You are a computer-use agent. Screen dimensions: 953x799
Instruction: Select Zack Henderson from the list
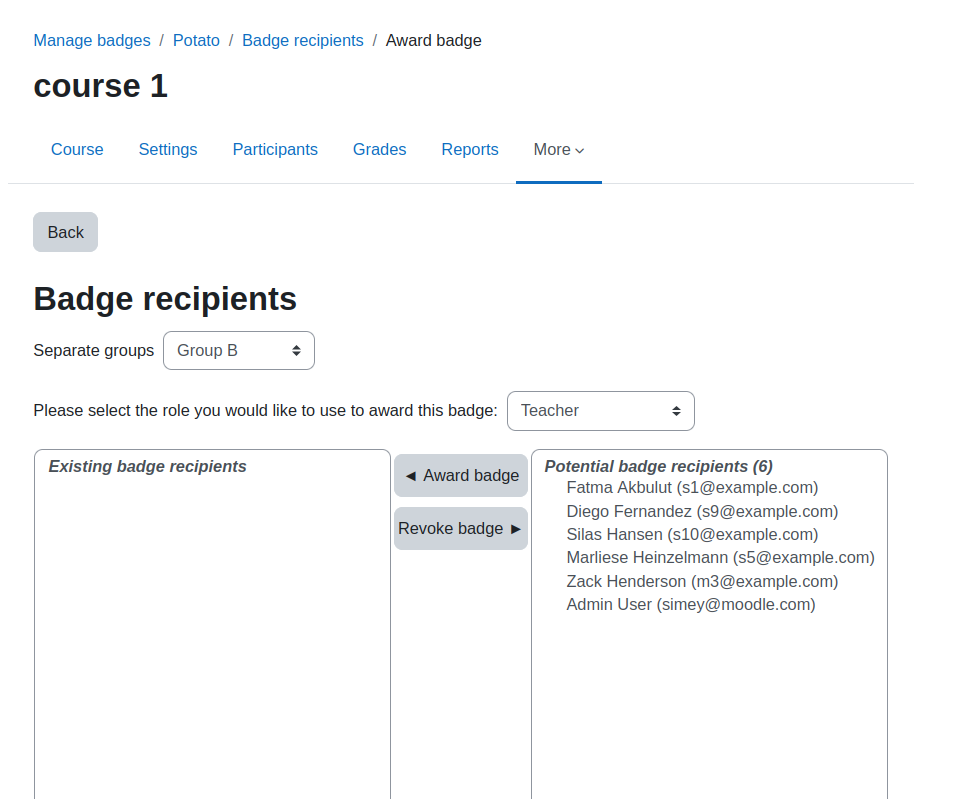(x=702, y=581)
